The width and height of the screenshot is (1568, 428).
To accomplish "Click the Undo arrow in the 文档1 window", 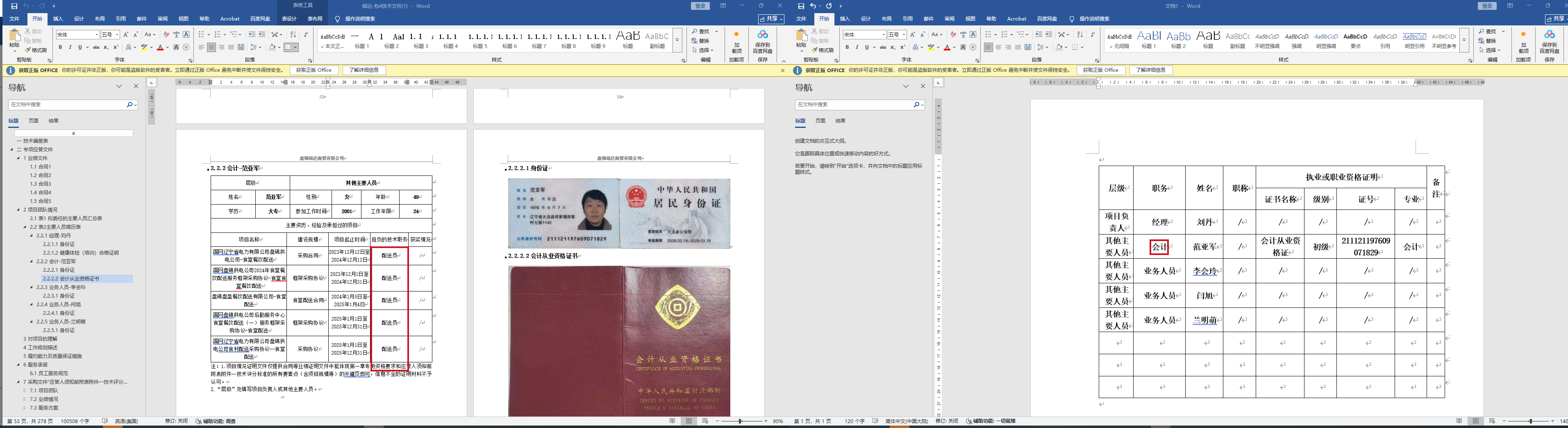I will tap(813, 6).
